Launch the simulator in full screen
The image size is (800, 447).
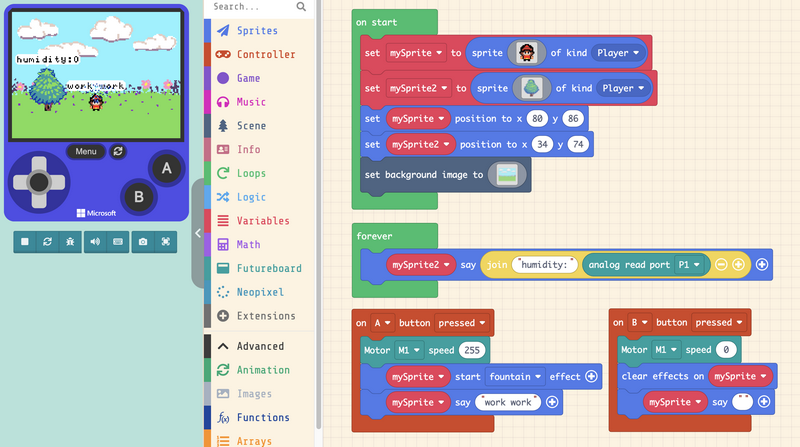[167, 241]
